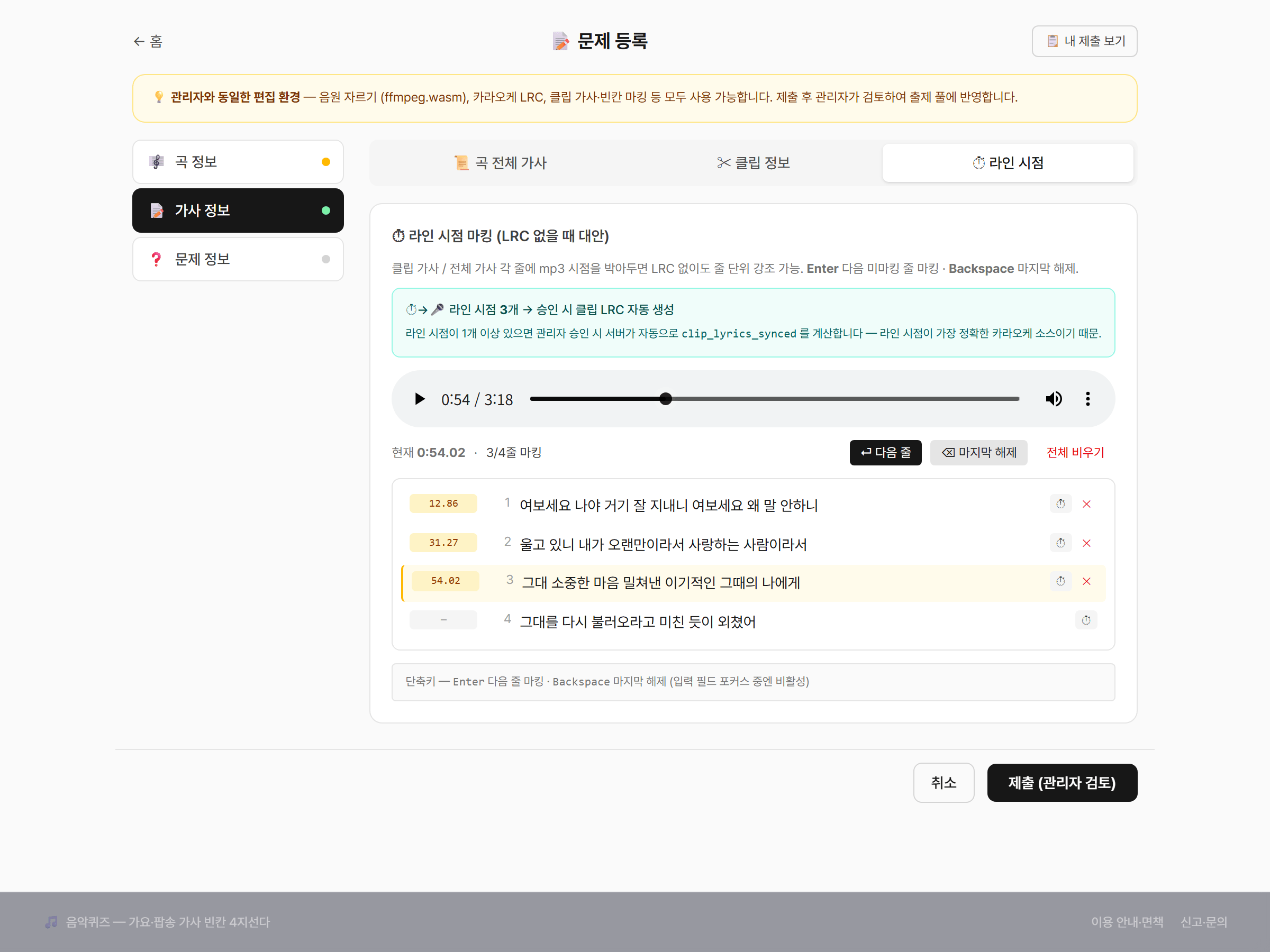
Task: Select lyric line 여보세요 나야 거기 잘 지내니
Action: [x=668, y=506]
